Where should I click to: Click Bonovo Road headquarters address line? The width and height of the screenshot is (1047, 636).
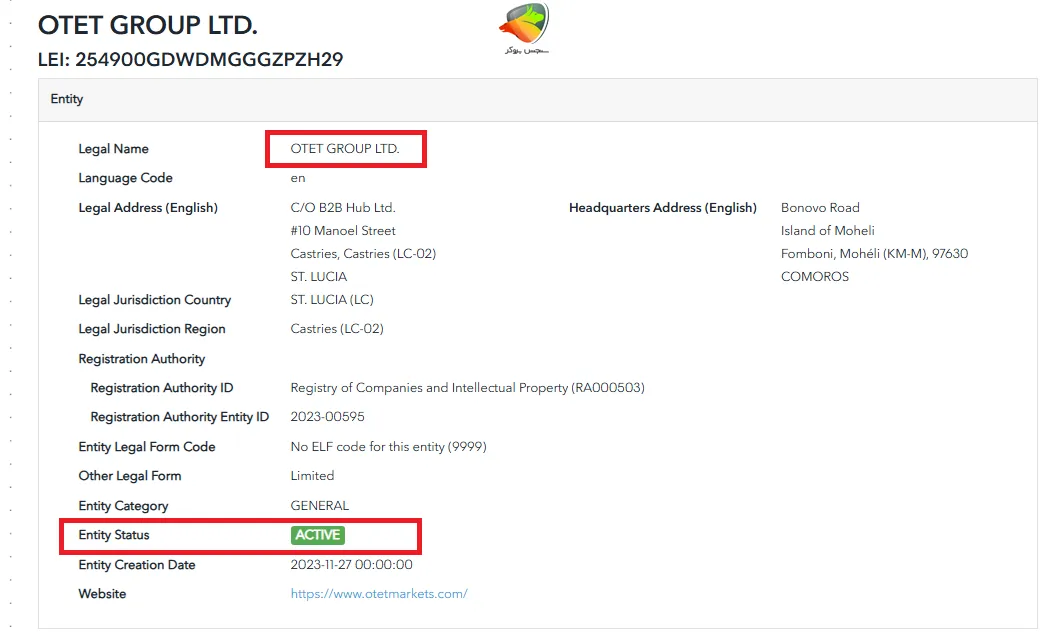(x=820, y=208)
